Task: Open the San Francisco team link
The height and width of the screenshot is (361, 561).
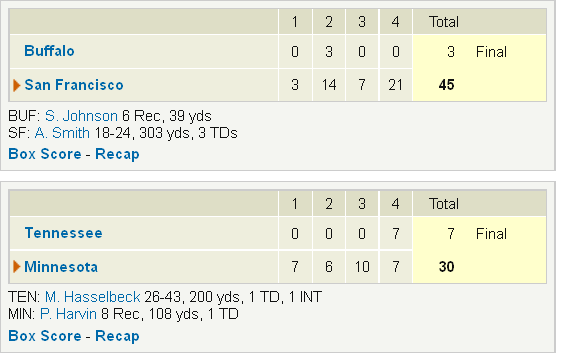Action: coord(74,85)
